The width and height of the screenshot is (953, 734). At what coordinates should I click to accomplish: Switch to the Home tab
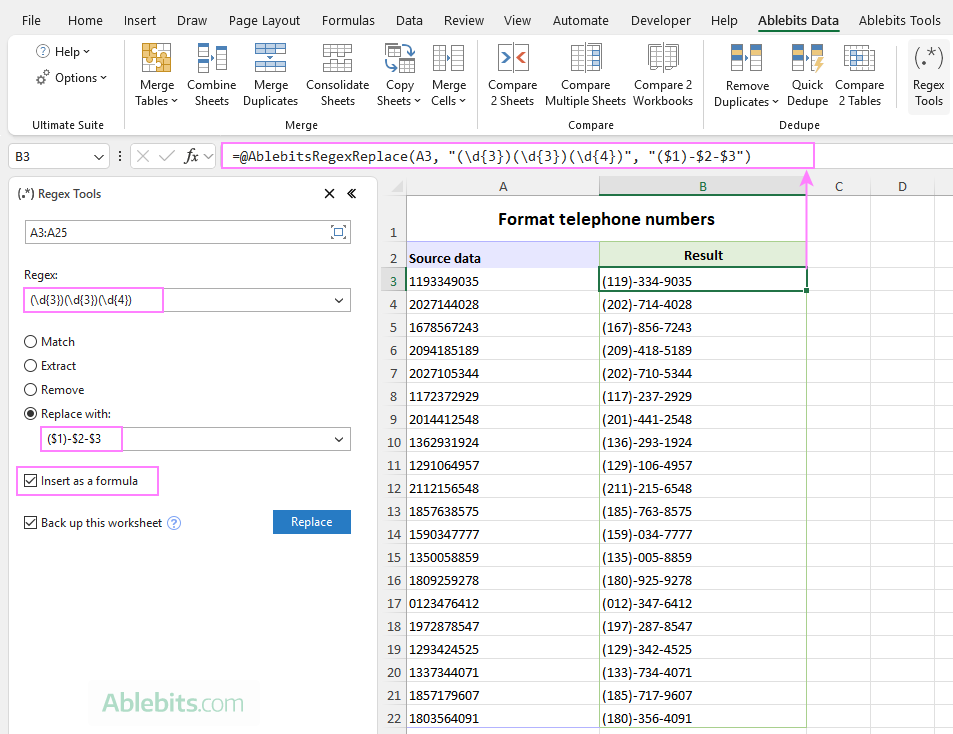[x=85, y=20]
